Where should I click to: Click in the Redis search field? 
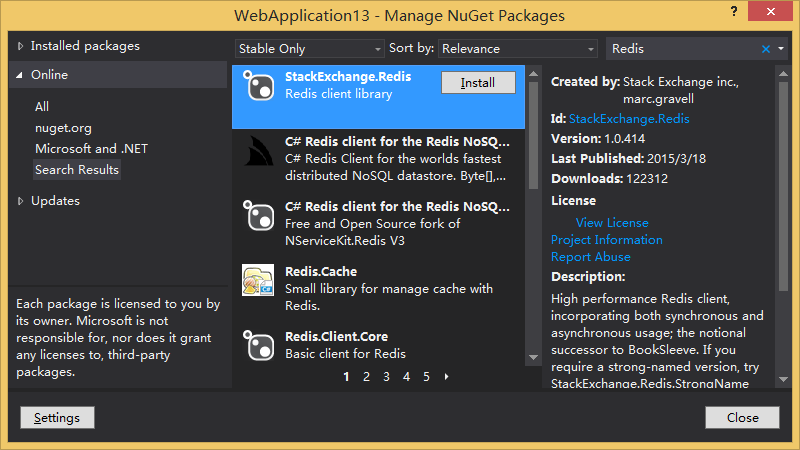coord(683,49)
